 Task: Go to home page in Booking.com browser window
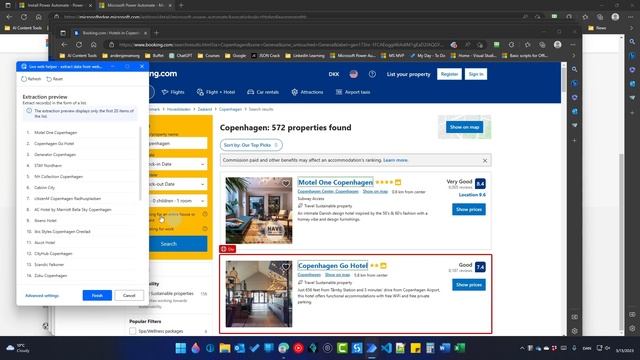point(93,44)
